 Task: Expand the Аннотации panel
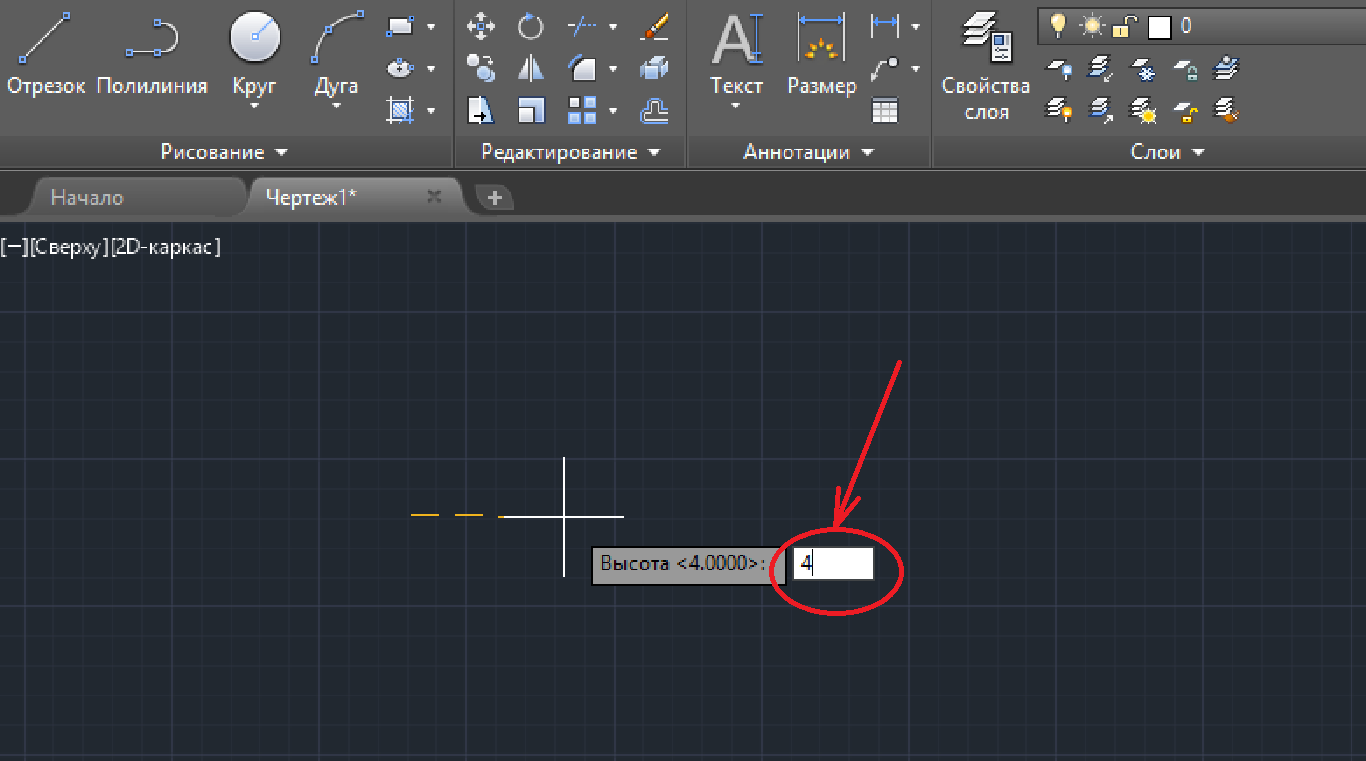point(808,152)
